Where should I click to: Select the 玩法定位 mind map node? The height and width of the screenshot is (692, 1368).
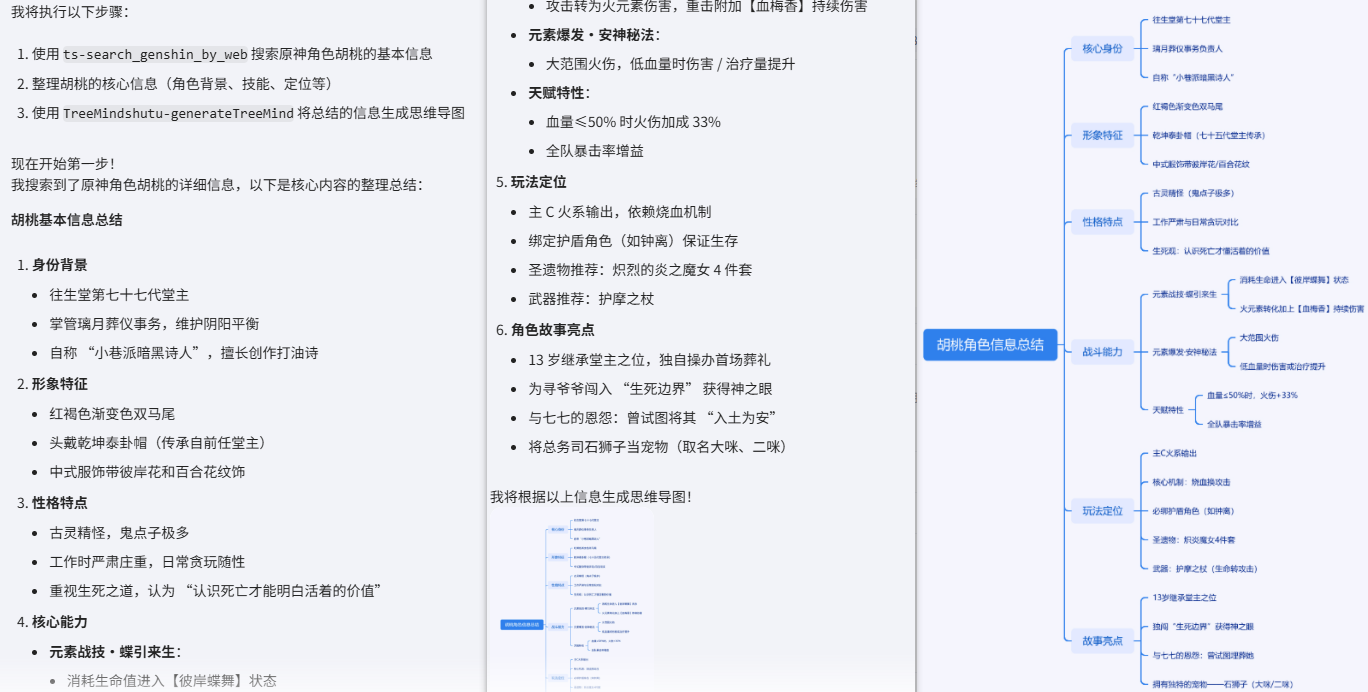point(1102,511)
